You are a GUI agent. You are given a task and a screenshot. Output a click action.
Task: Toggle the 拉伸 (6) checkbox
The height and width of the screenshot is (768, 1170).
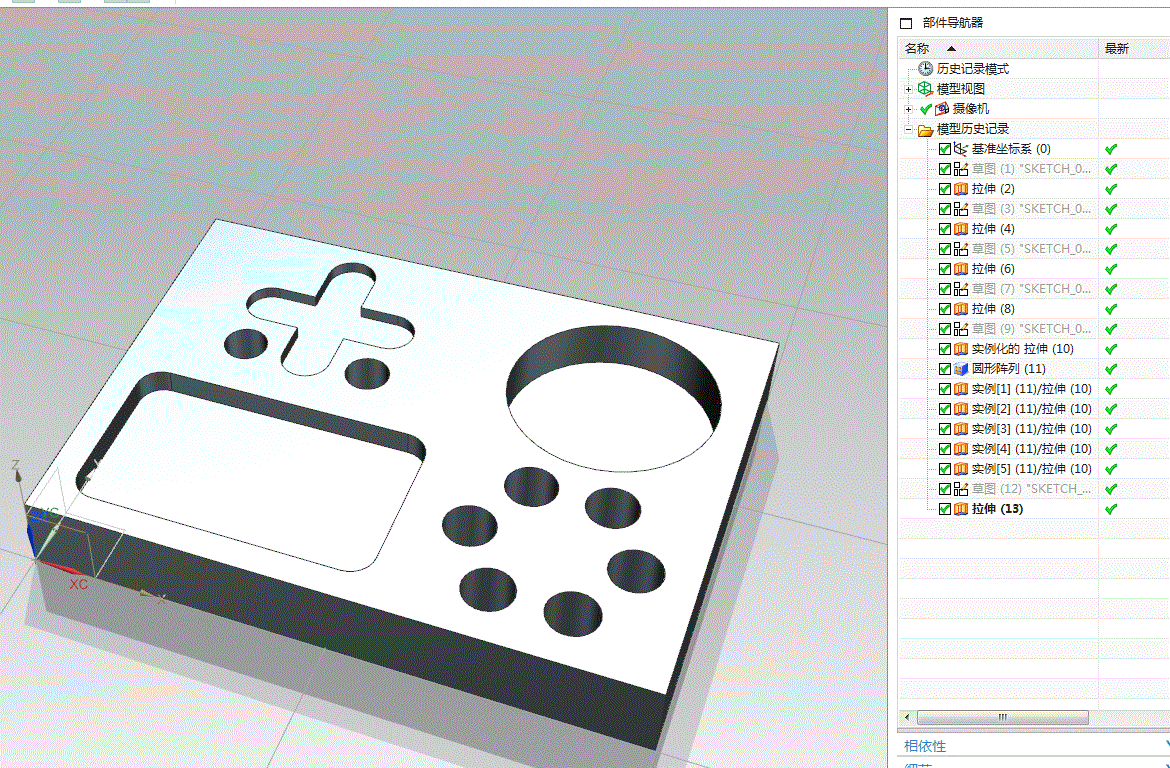(945, 269)
